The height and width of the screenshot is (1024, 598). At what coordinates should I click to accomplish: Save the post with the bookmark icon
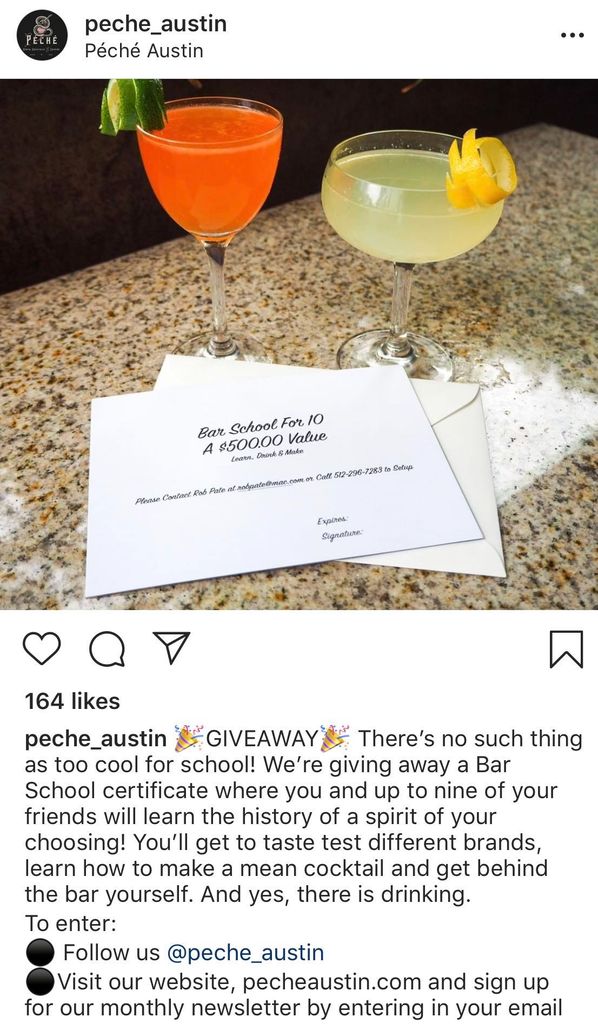(x=566, y=649)
